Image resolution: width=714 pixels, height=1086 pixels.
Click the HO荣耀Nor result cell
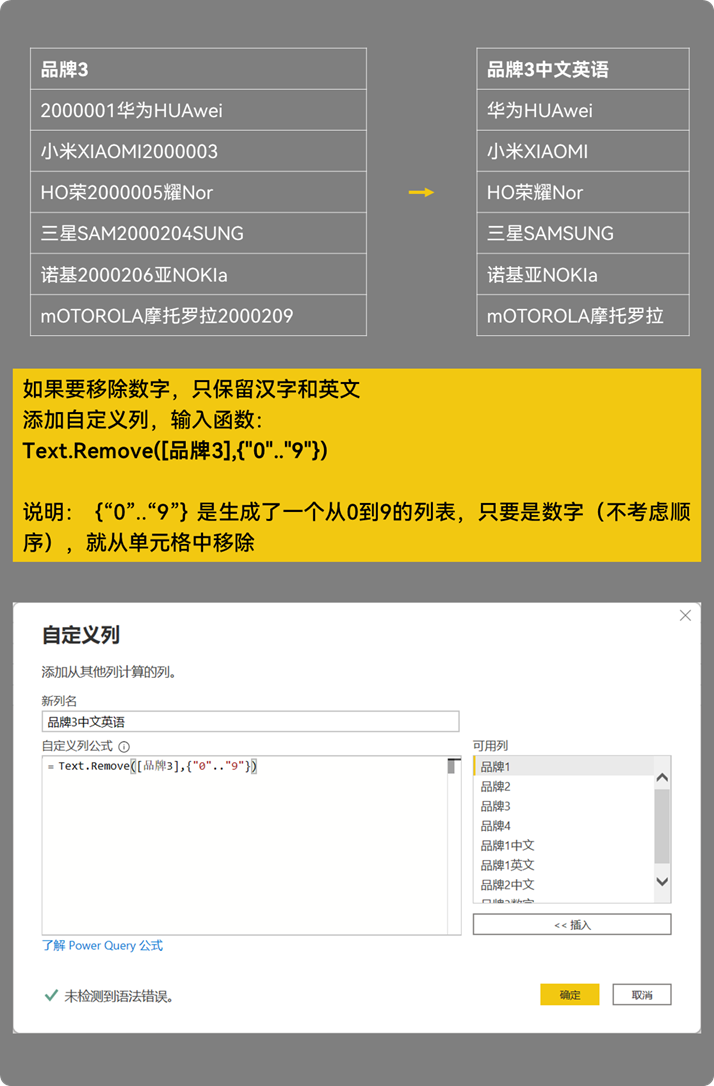click(582, 192)
